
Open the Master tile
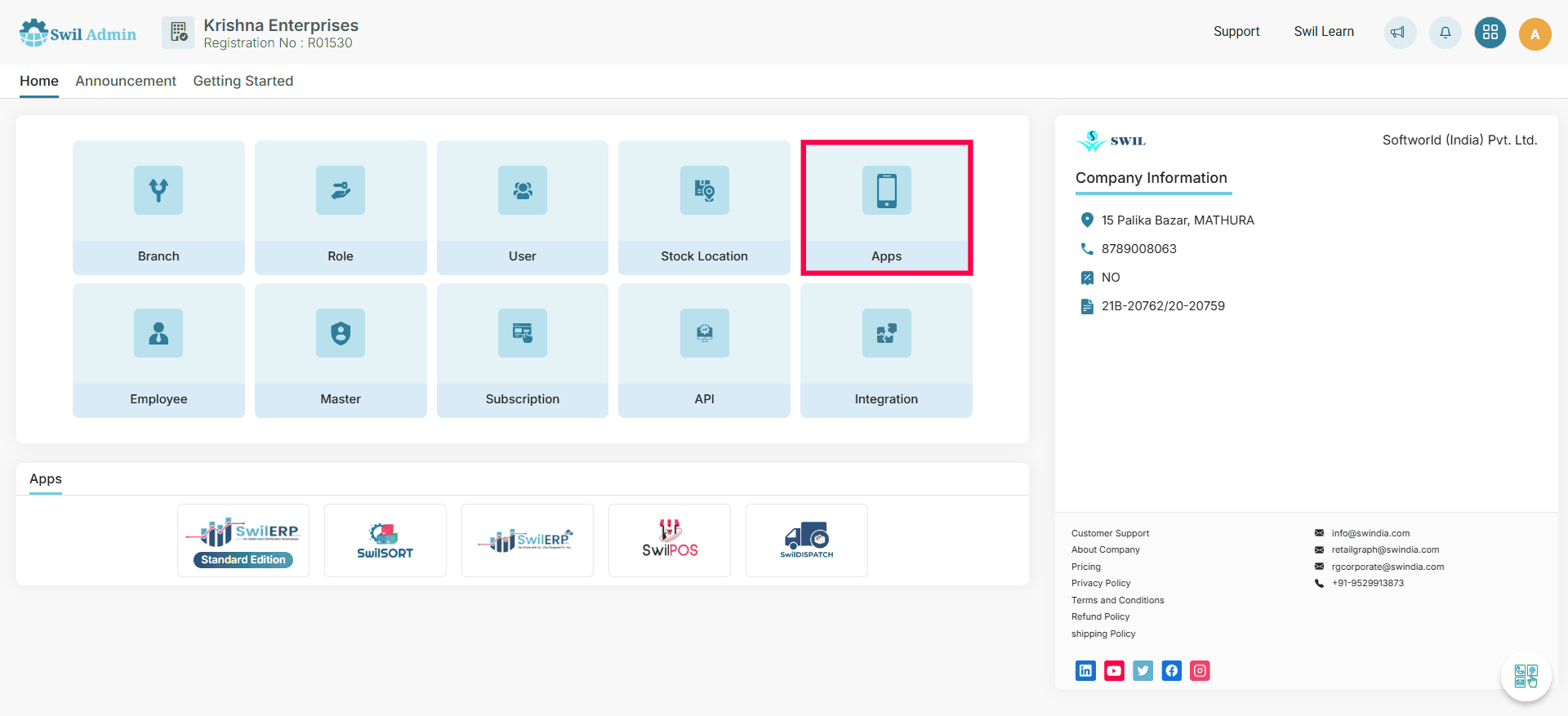click(341, 350)
